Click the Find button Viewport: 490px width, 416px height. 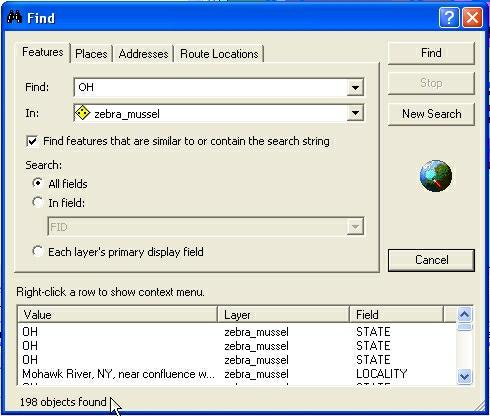point(431,53)
